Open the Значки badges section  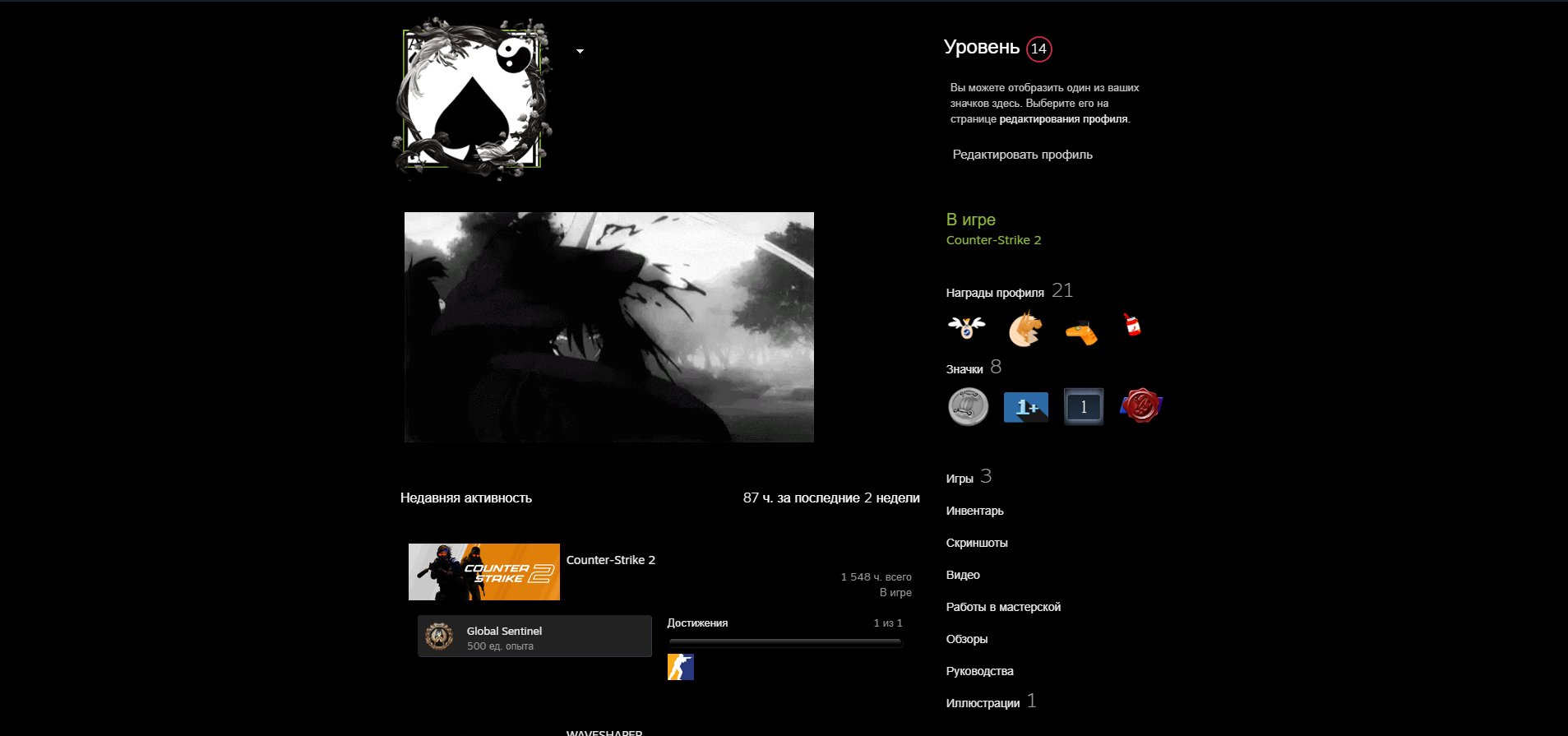964,369
